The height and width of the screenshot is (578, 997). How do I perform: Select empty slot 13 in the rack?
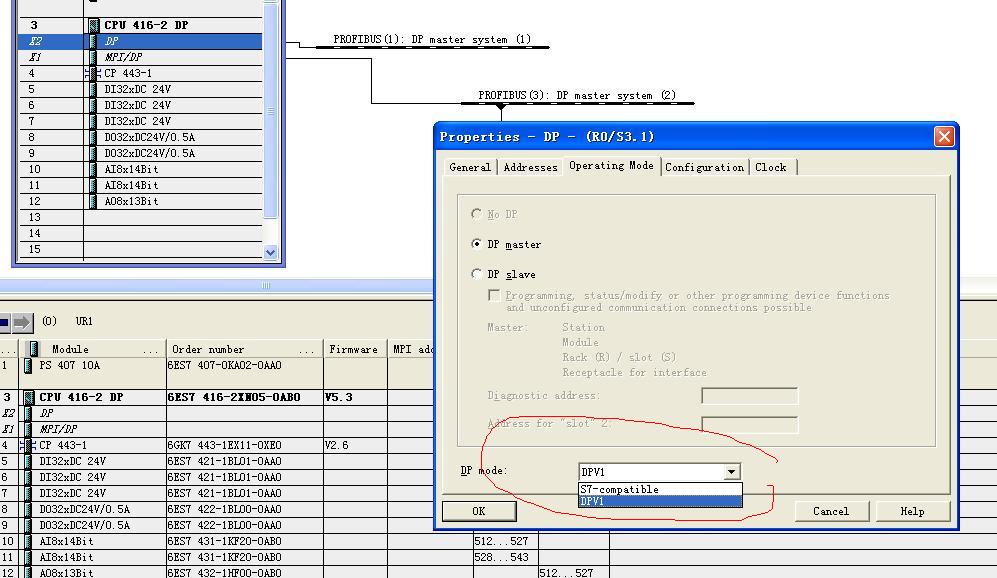click(x=141, y=217)
